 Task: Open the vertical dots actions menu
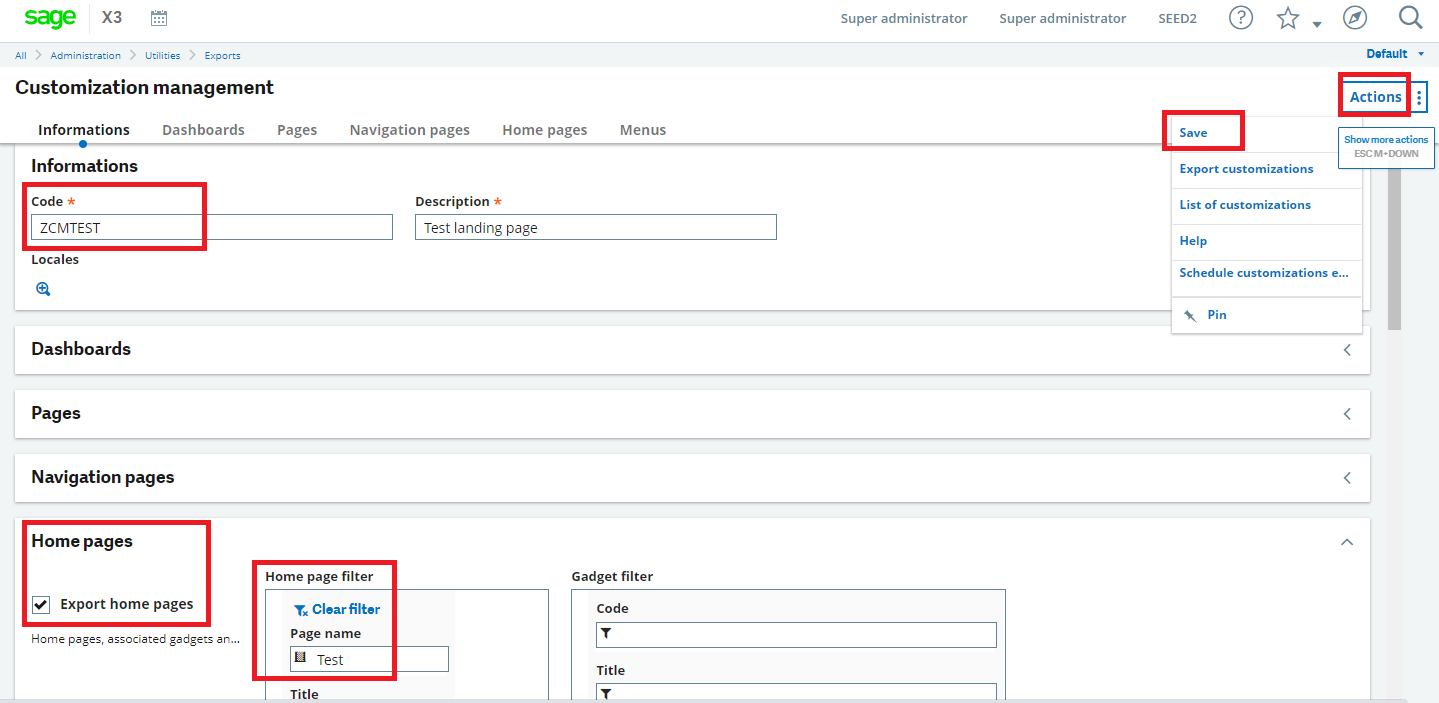coord(1421,97)
